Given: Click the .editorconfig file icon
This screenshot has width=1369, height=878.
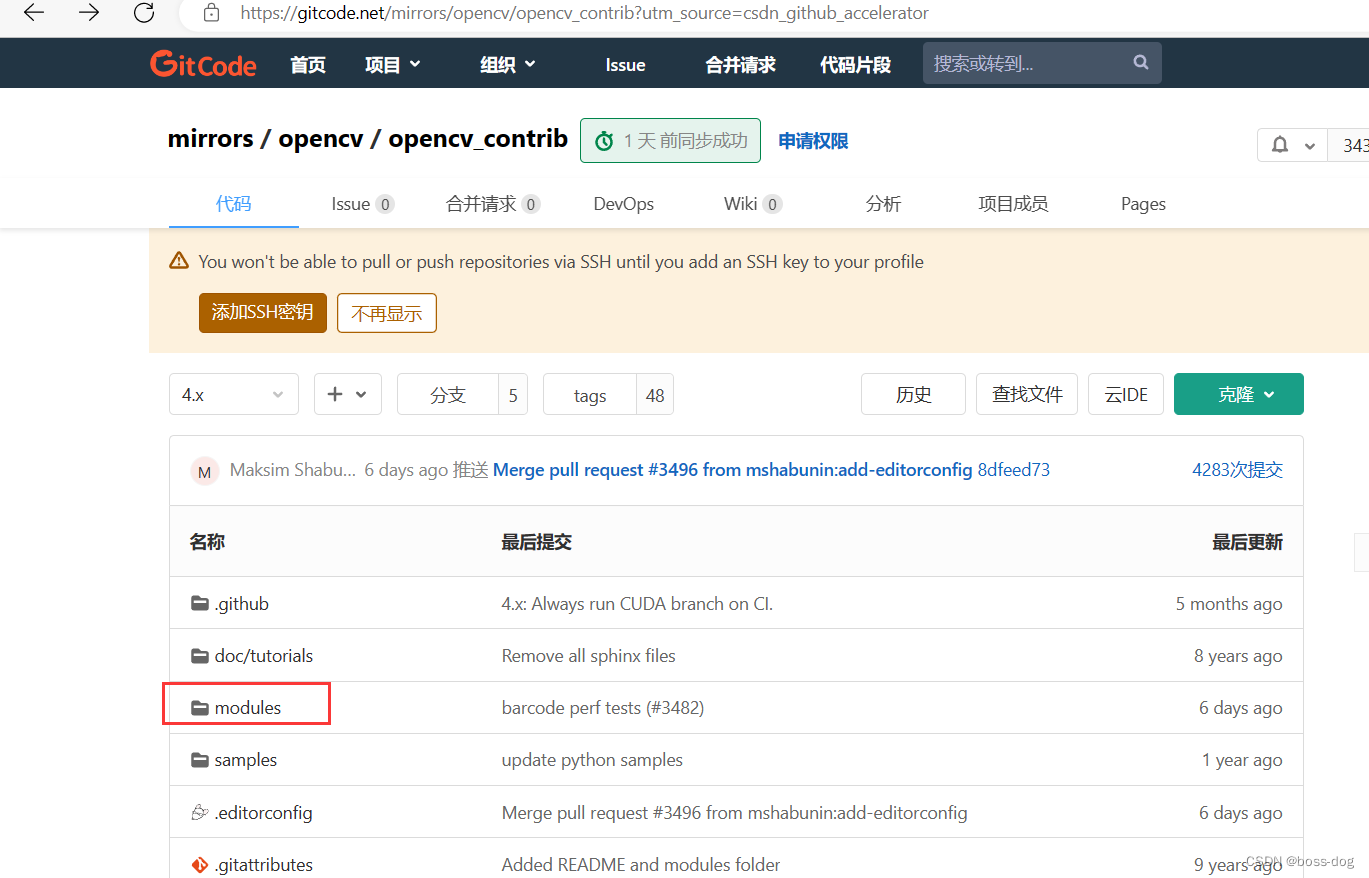Looking at the screenshot, I should point(199,813).
